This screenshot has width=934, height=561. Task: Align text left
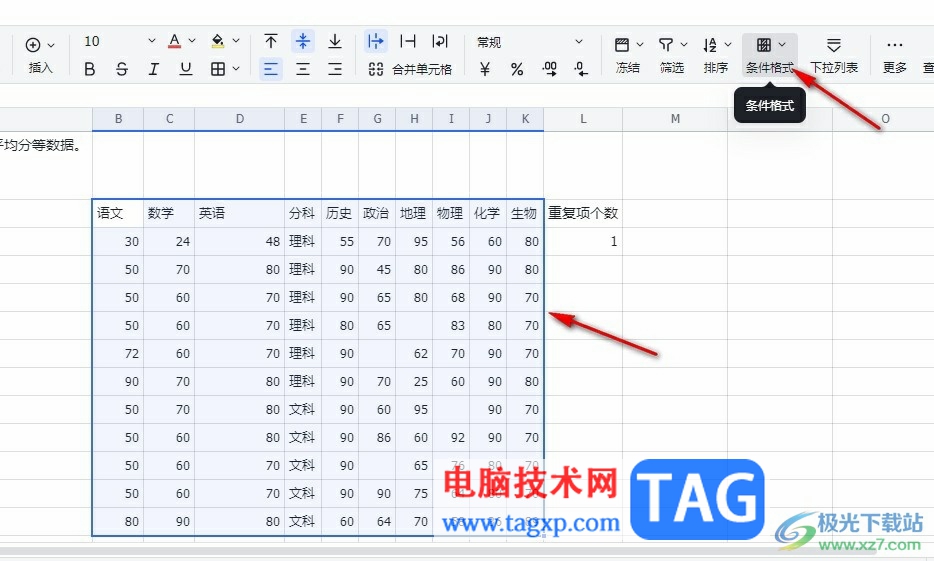click(271, 69)
